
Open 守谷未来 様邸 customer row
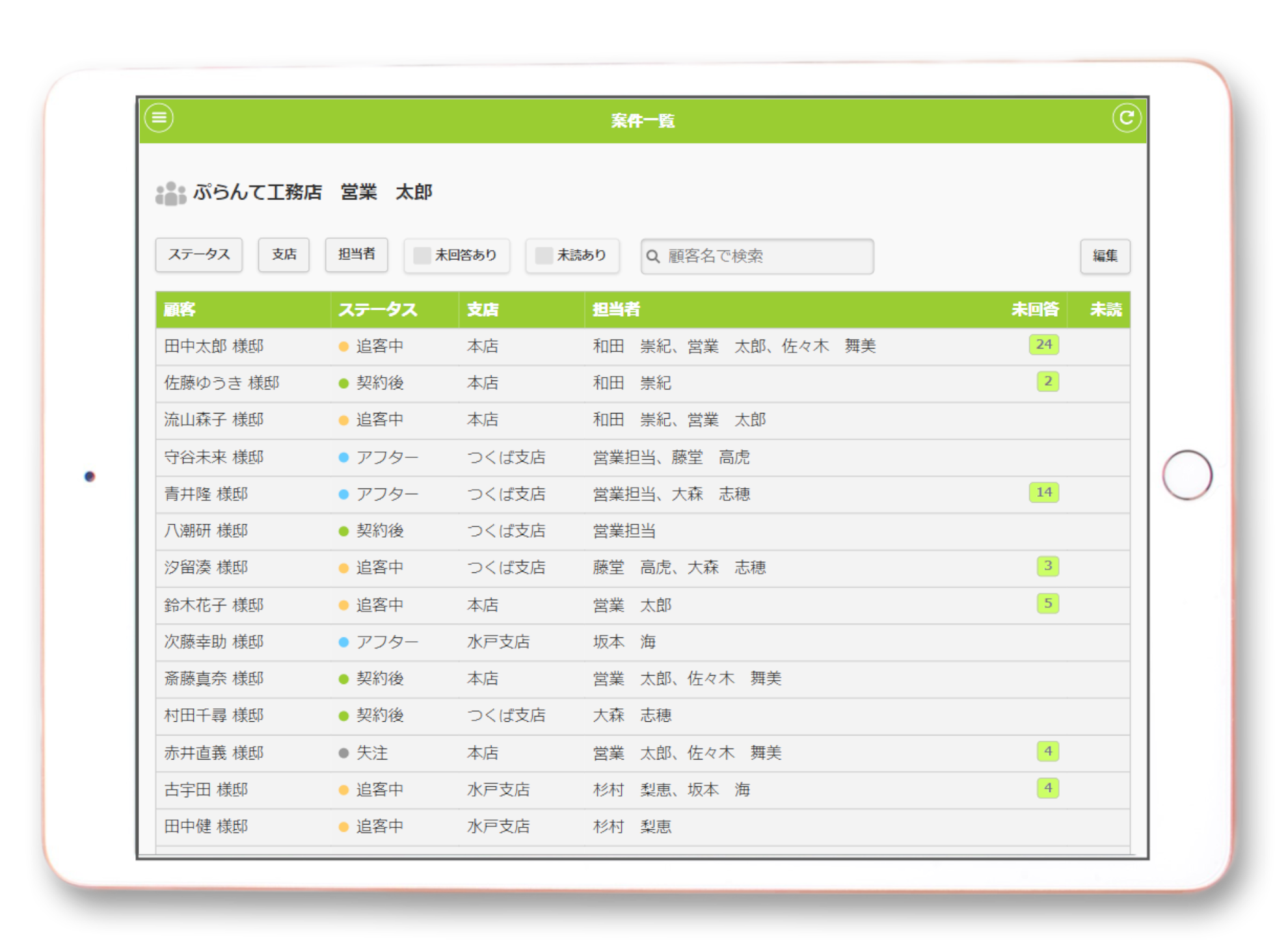pyautogui.click(x=213, y=457)
